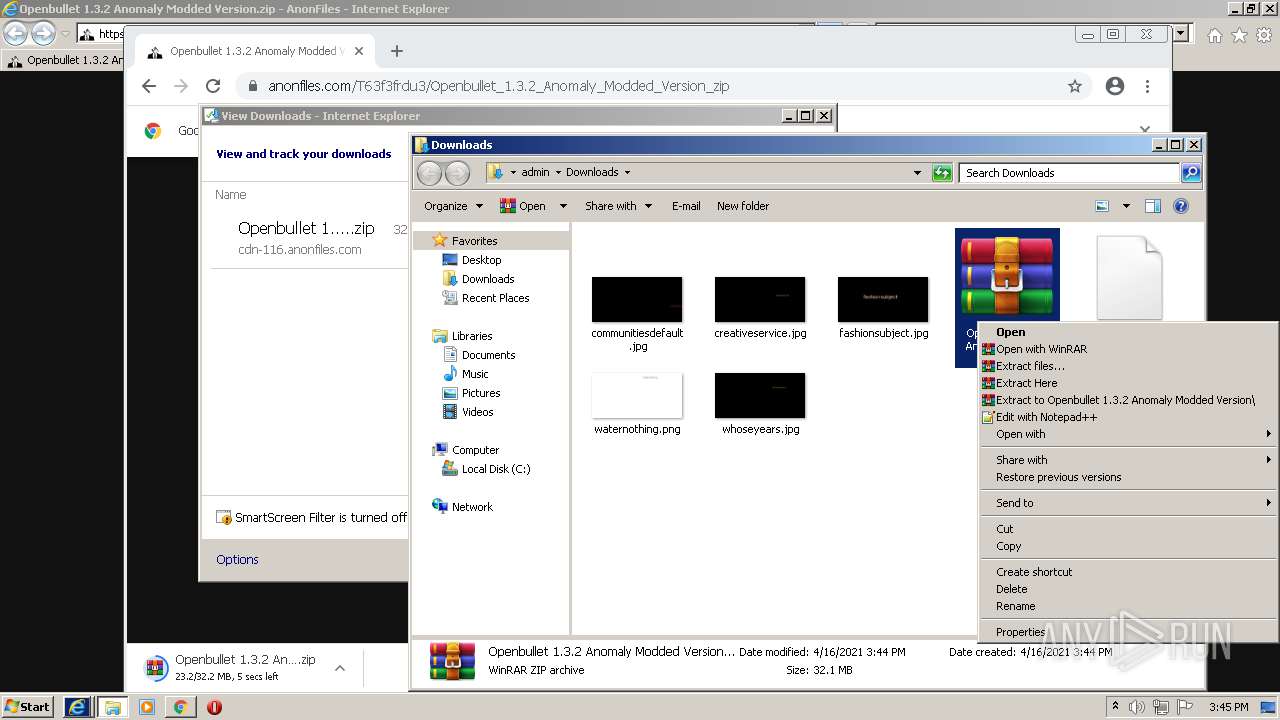Bookmark page with Chrome star icon
This screenshot has width=1280, height=720.
[1075, 86]
